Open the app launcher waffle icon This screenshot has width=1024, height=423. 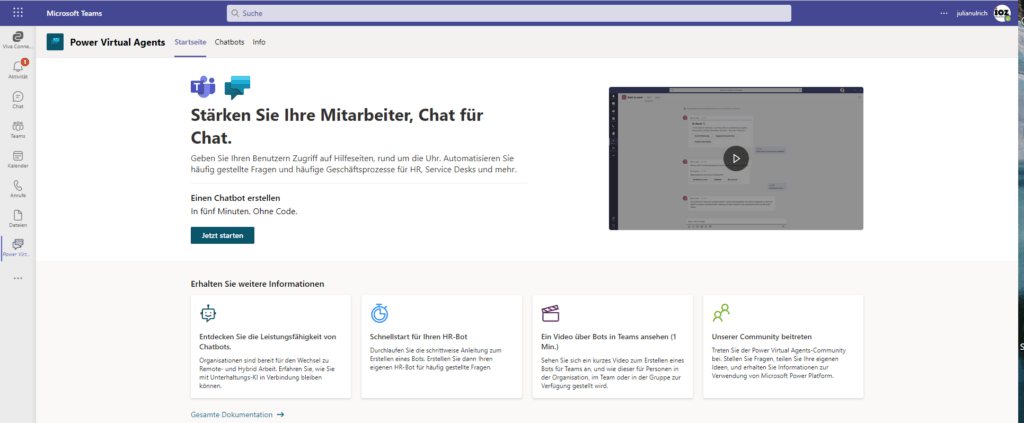[x=18, y=12]
